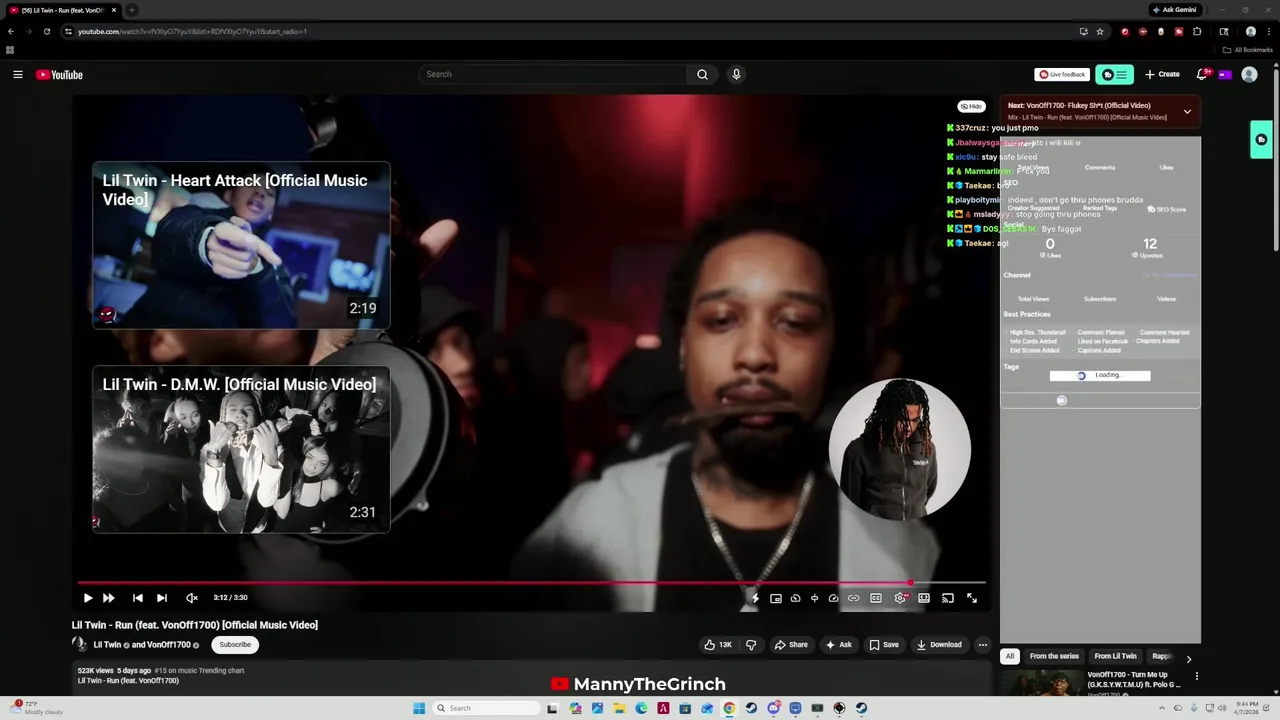Open D.M.W. end-screen video card
The height and width of the screenshot is (720, 1280).
[241, 449]
